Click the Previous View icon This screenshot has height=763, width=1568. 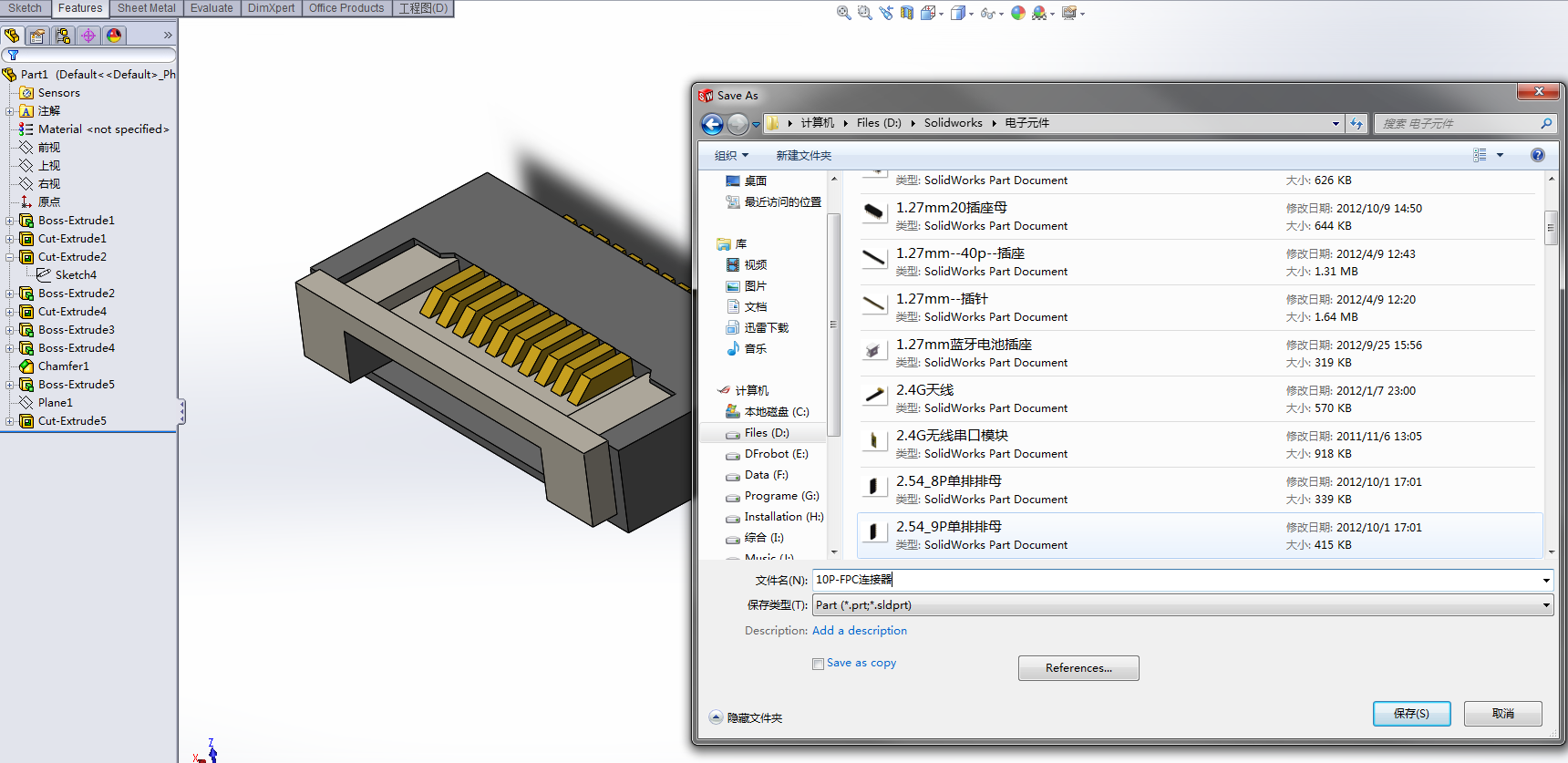[886, 13]
